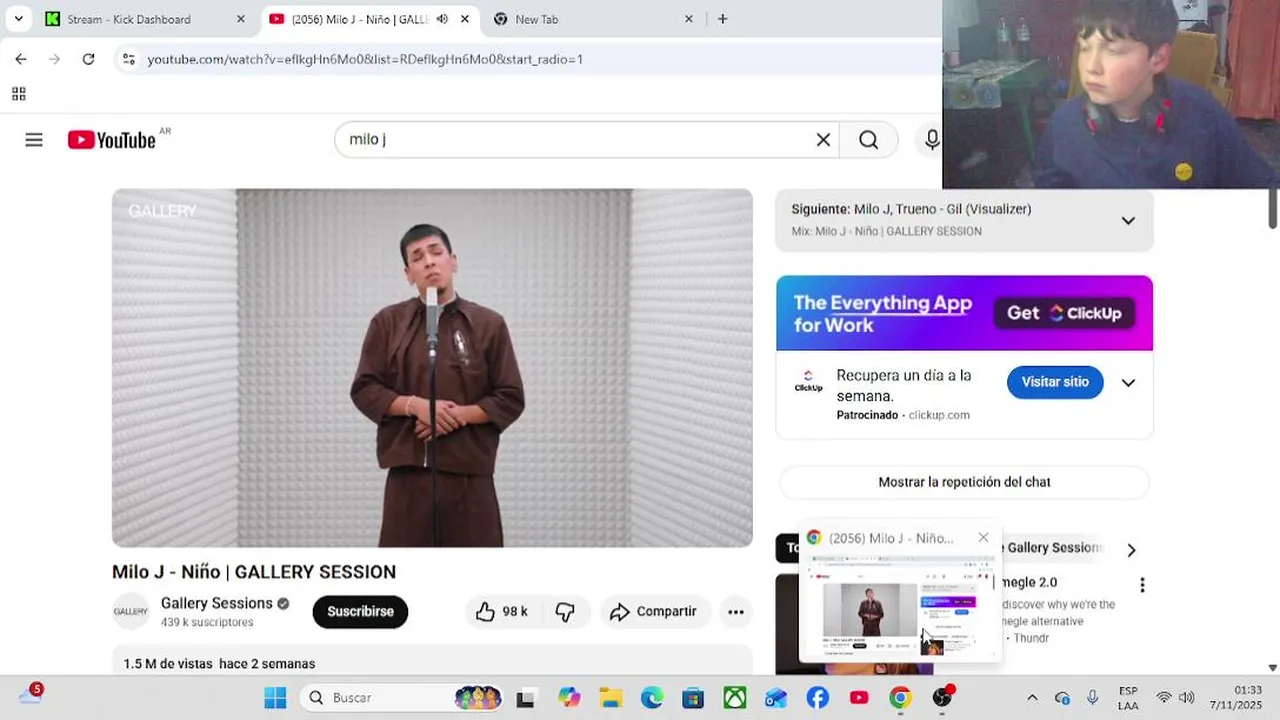Open the Gallery Sessions channel avatar
This screenshot has width=1280, height=720.
pos(131,611)
